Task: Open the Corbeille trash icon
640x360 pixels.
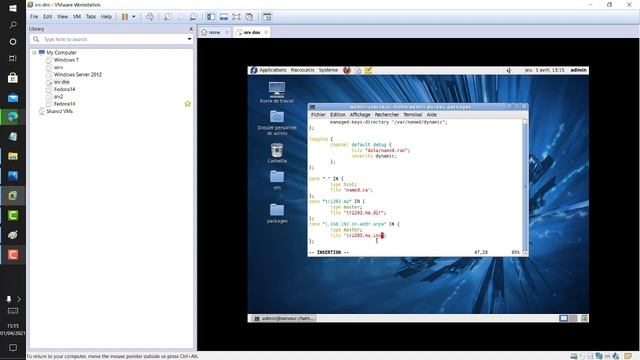Action: point(277,153)
